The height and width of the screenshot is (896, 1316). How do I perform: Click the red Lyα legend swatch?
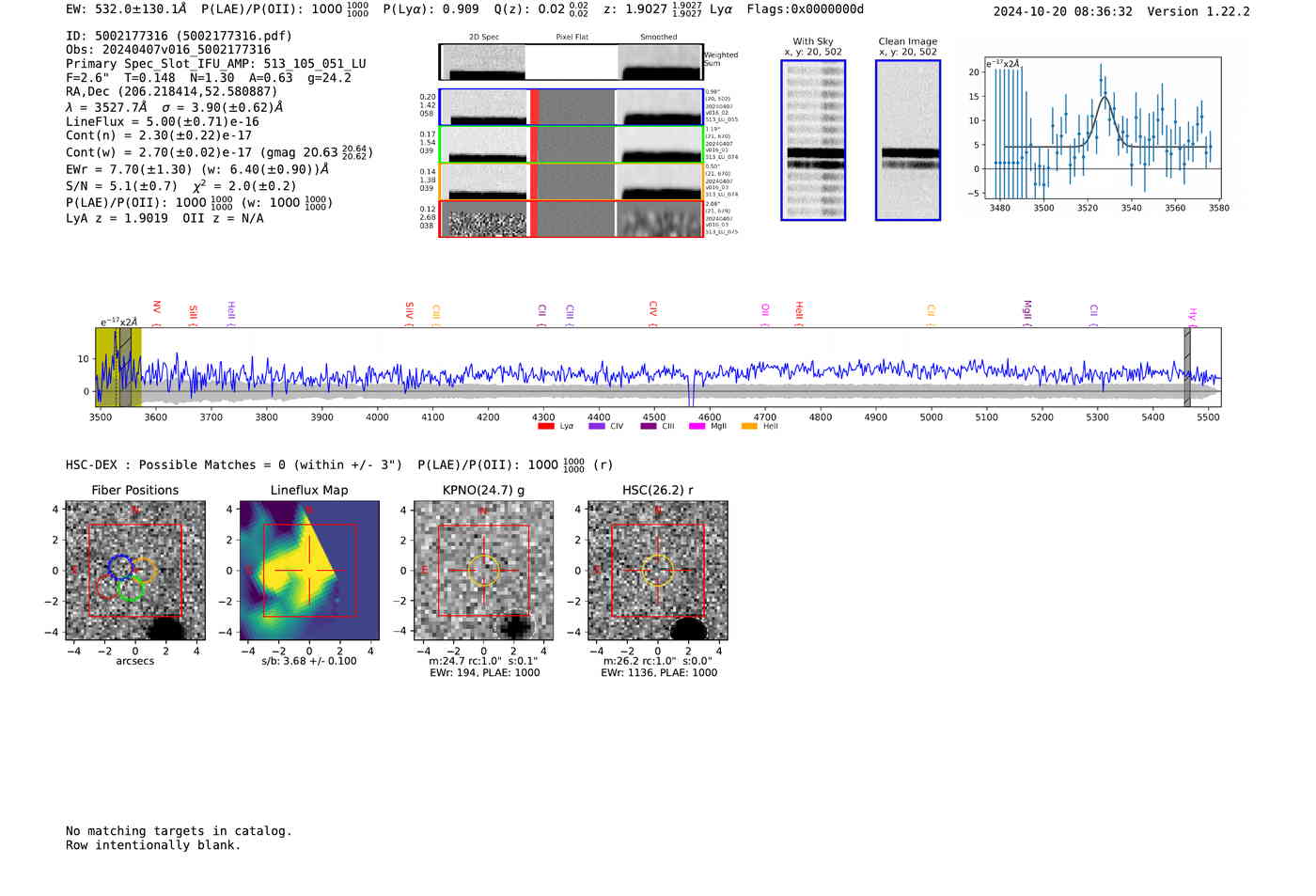click(545, 427)
